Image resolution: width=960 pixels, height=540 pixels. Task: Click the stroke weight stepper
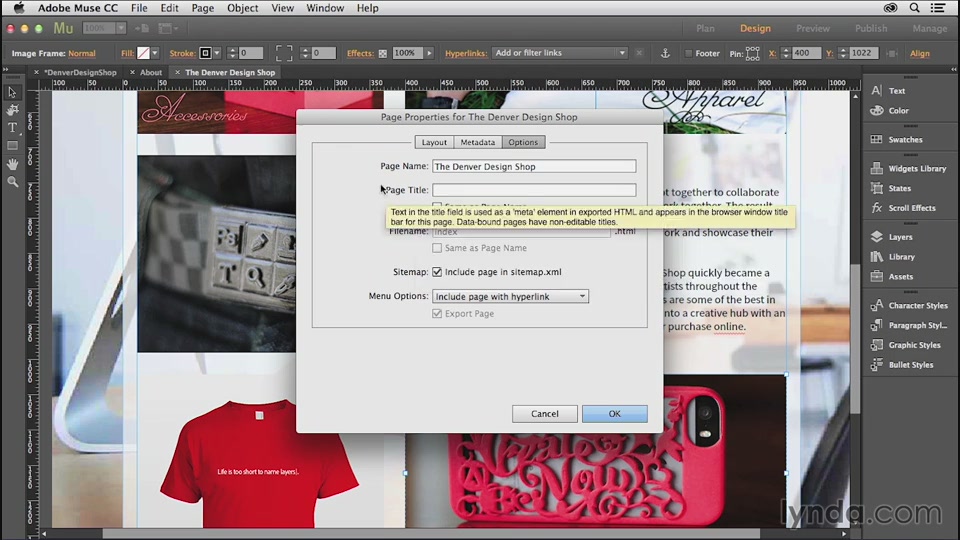click(232, 53)
